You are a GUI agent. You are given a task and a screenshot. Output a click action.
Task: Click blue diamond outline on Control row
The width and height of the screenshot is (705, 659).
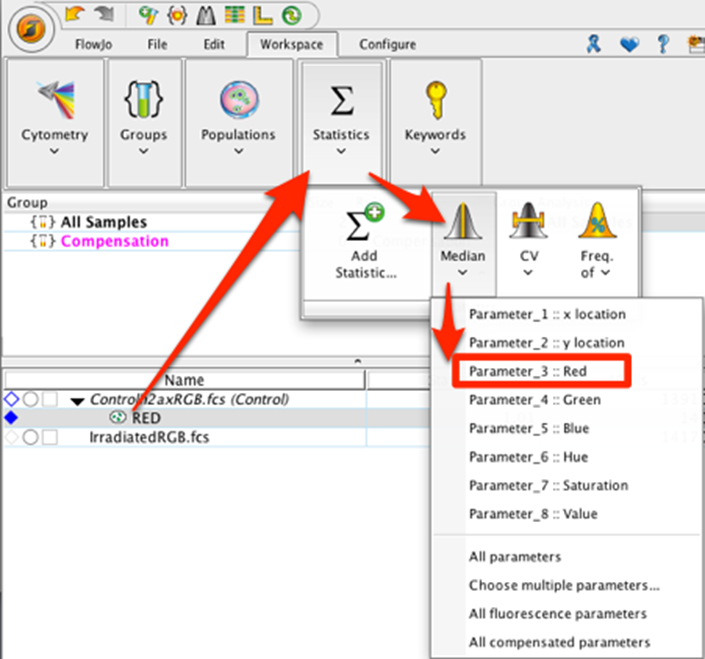(11, 399)
